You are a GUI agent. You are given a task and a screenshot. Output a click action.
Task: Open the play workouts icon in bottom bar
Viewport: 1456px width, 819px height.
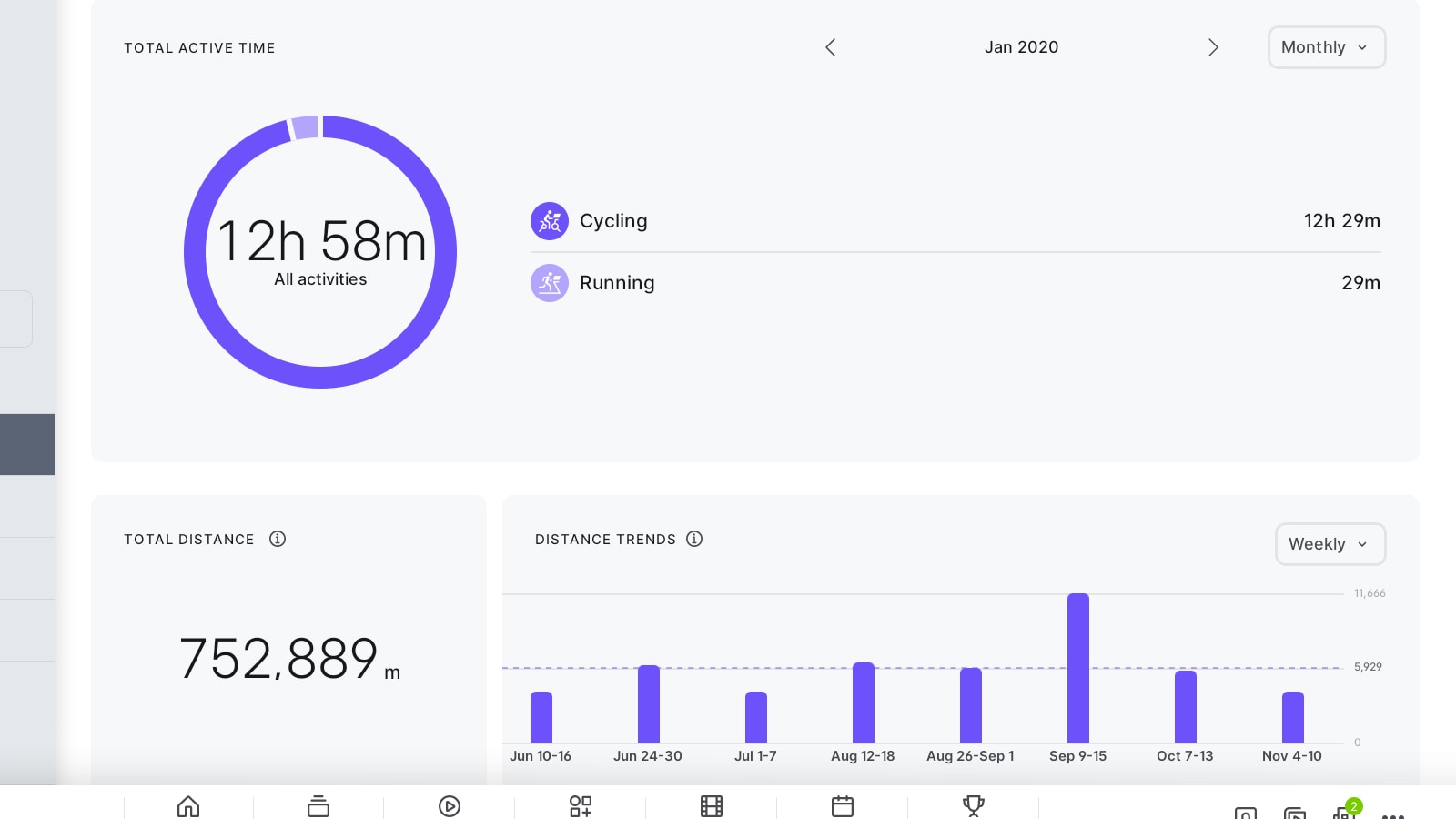(x=450, y=806)
